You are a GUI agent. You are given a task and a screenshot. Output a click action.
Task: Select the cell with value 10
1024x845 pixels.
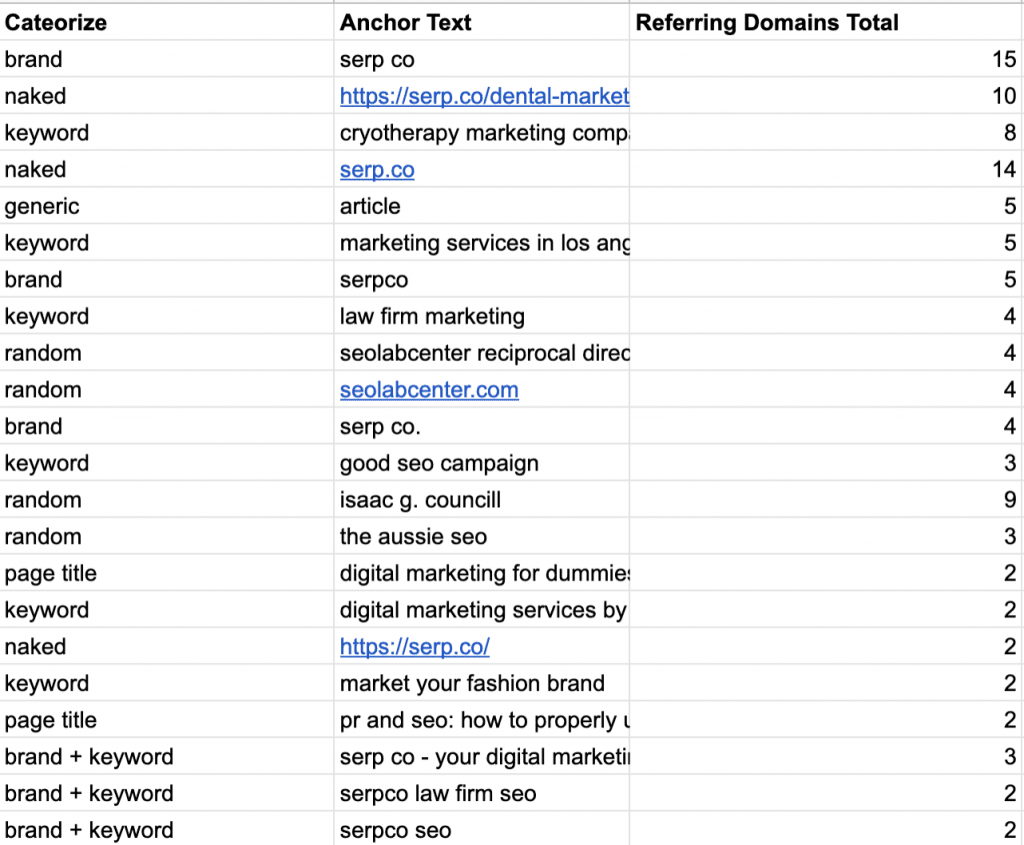[x=826, y=96]
